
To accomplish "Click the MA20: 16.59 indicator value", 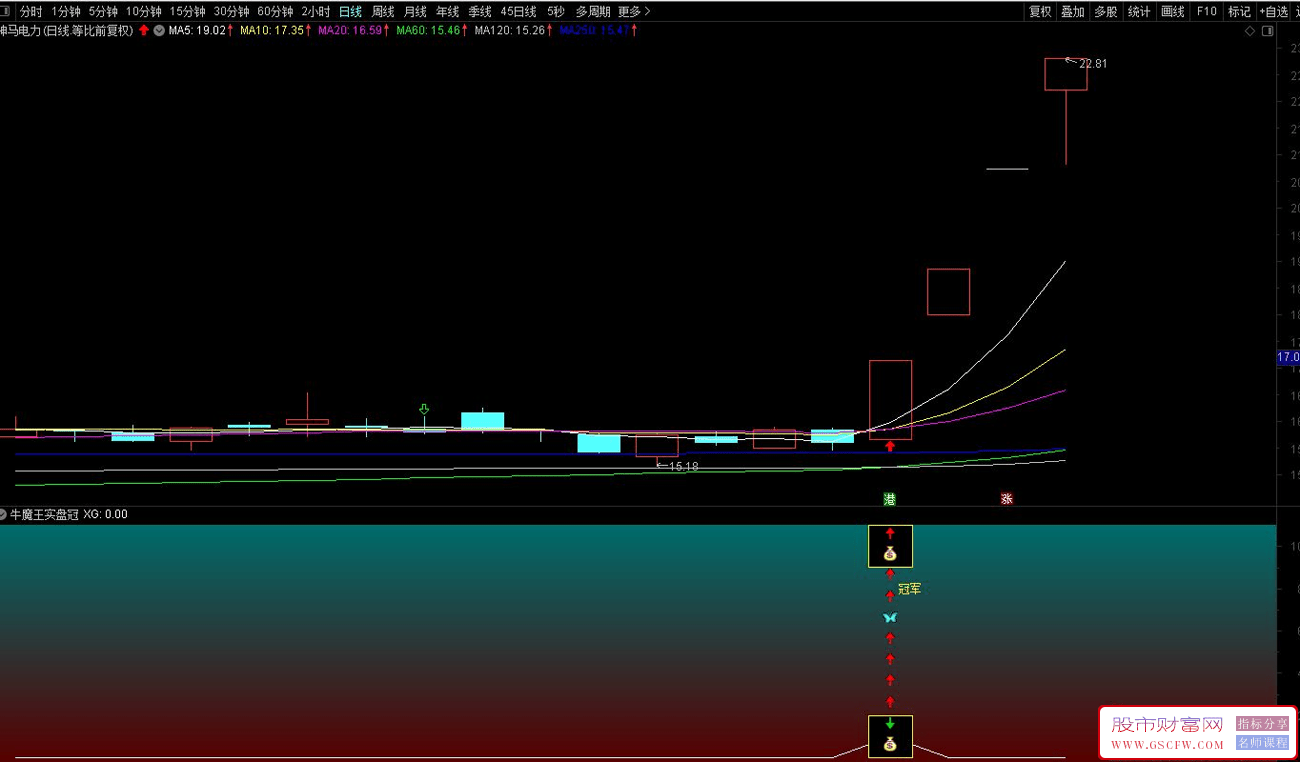I will [350, 30].
